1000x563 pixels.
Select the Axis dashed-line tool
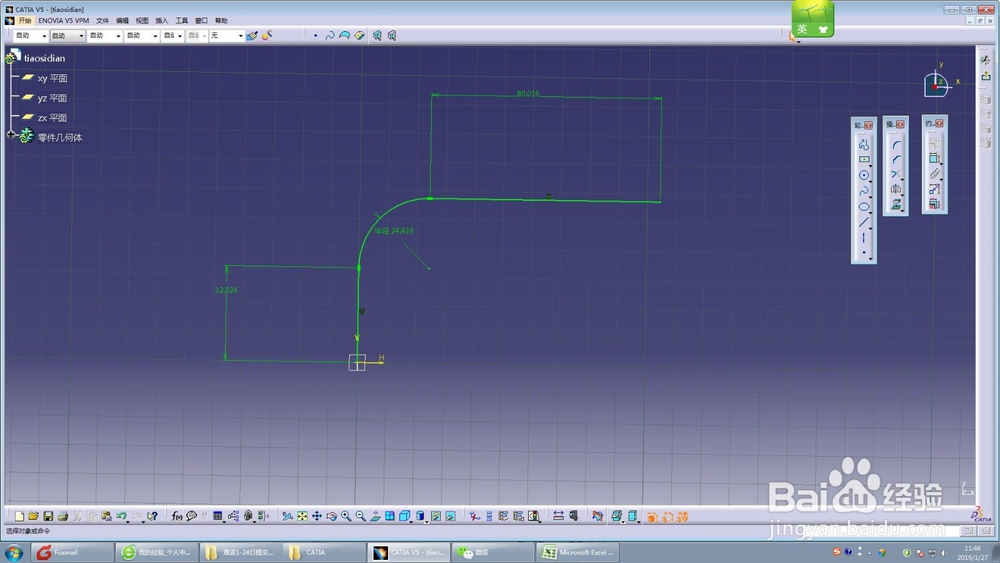tap(864, 237)
